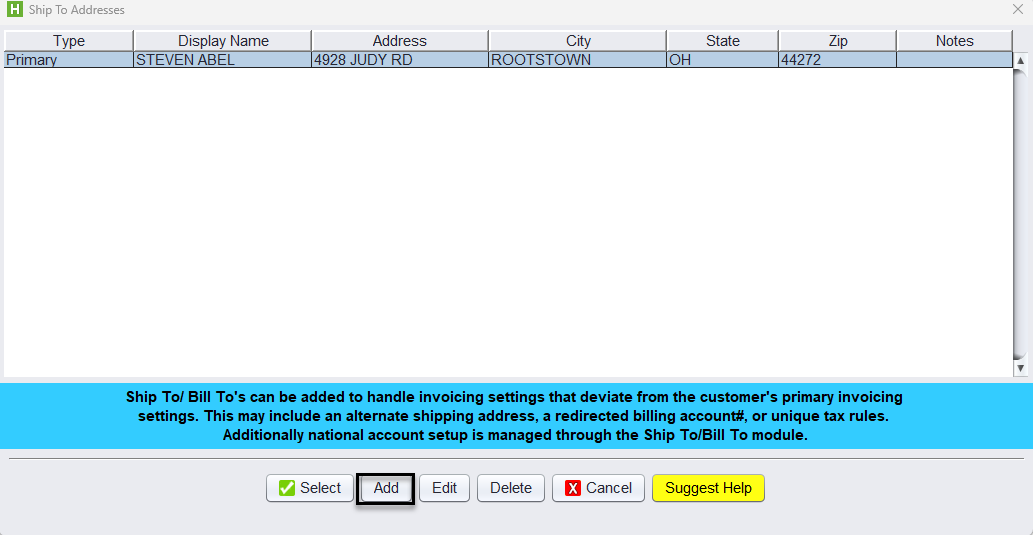Open the yellow Suggest Help button

coord(708,488)
